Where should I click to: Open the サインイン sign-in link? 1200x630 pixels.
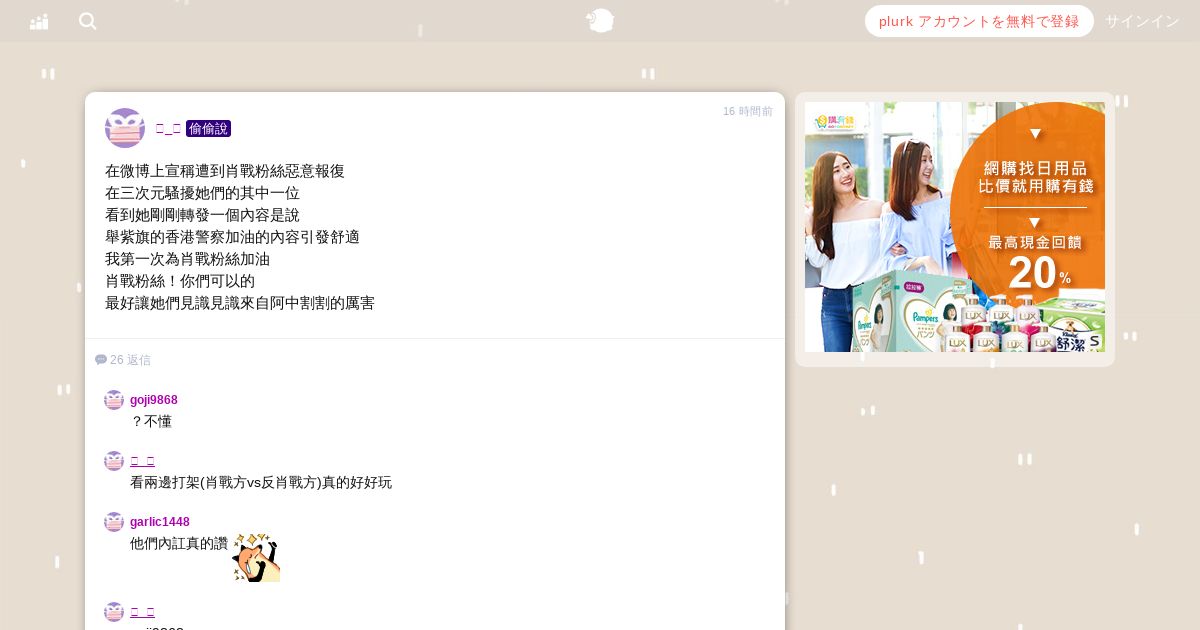pyautogui.click(x=1142, y=21)
